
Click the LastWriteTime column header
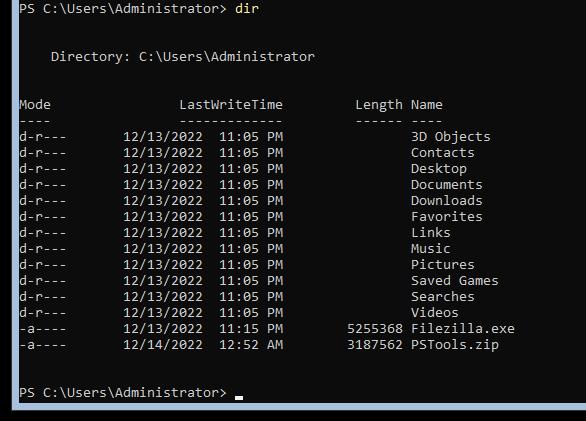pos(231,105)
